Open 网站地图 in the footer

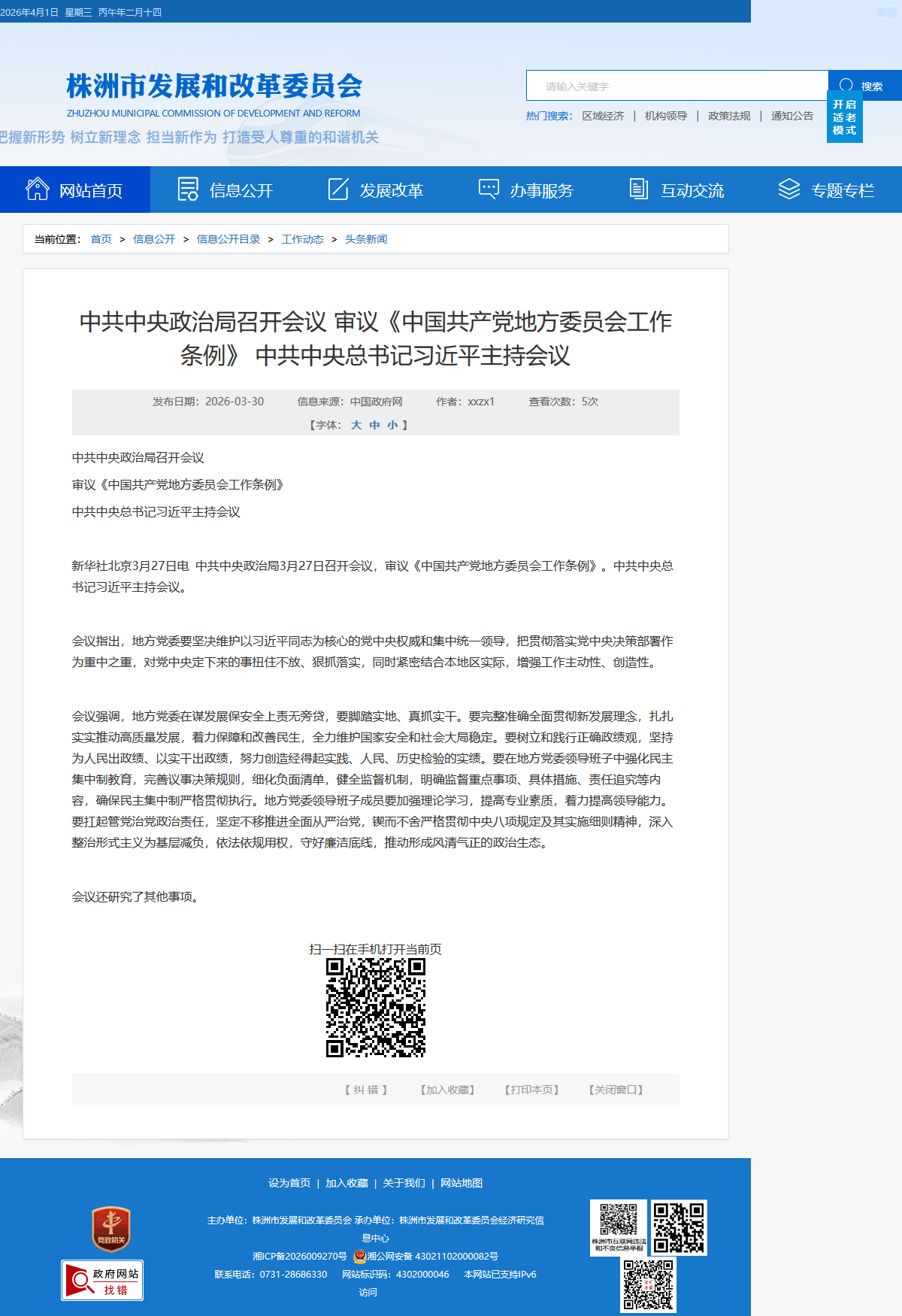click(x=462, y=1183)
